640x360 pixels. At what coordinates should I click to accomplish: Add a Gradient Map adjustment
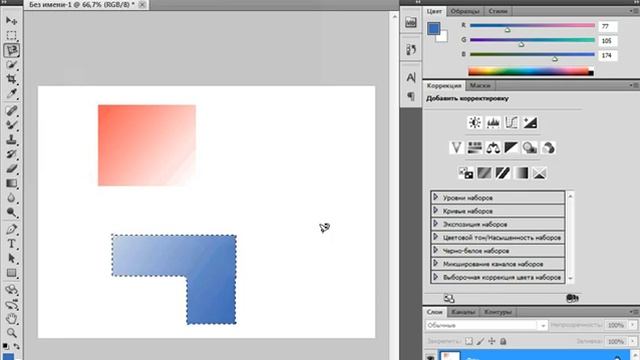pyautogui.click(x=521, y=173)
